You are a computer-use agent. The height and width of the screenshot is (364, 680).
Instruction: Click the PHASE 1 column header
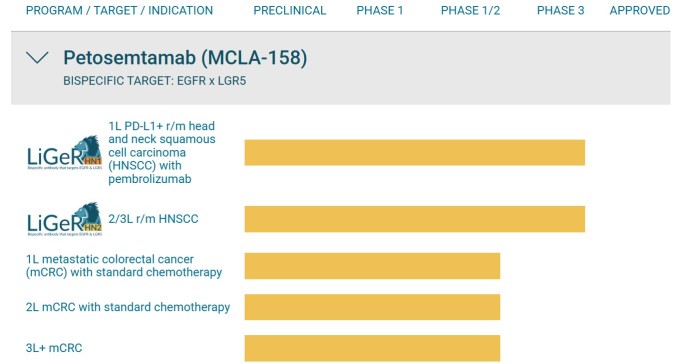pos(380,10)
